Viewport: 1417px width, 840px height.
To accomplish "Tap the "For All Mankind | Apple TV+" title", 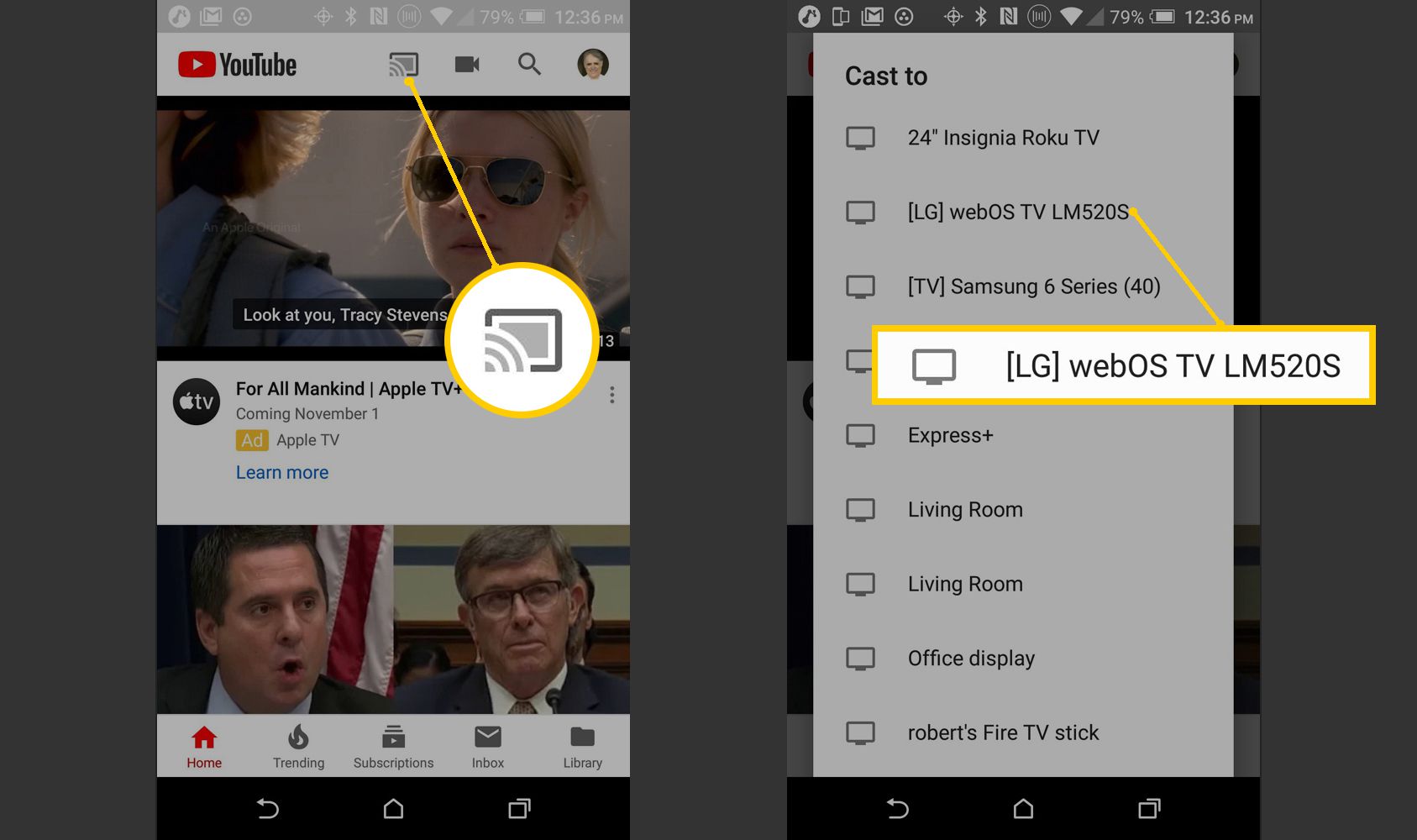I will [x=349, y=389].
